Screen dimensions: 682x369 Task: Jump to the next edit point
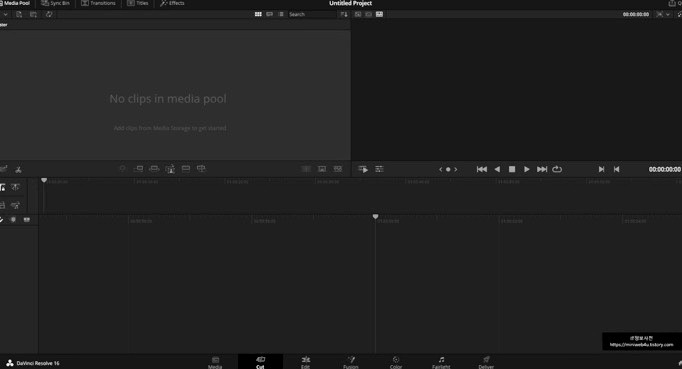[x=602, y=169]
